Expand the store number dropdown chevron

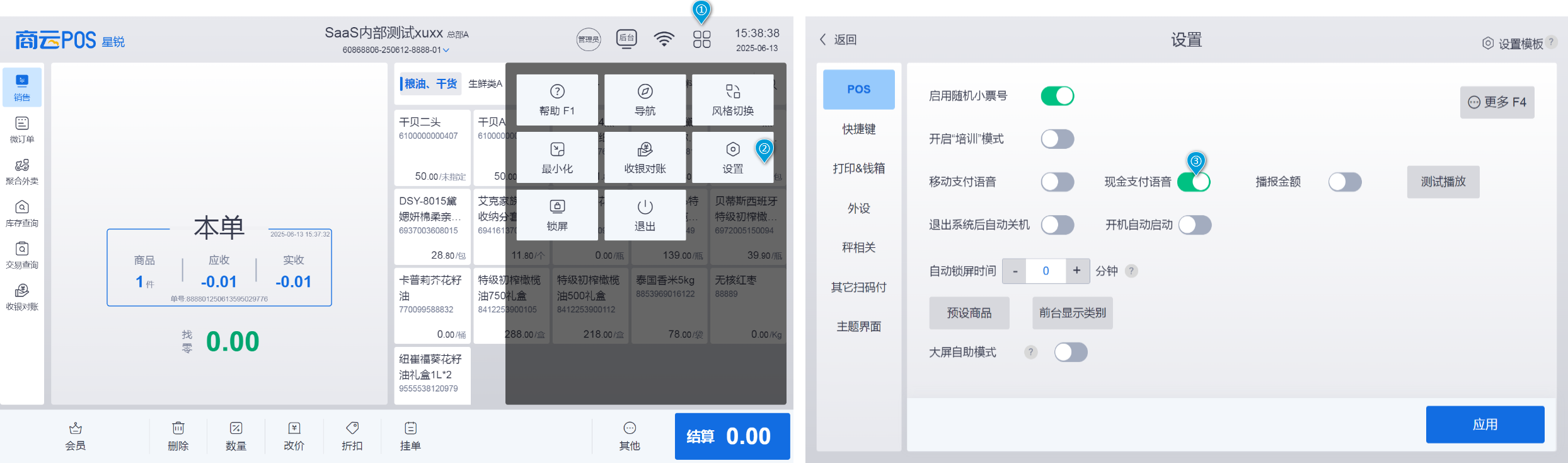pos(446,50)
